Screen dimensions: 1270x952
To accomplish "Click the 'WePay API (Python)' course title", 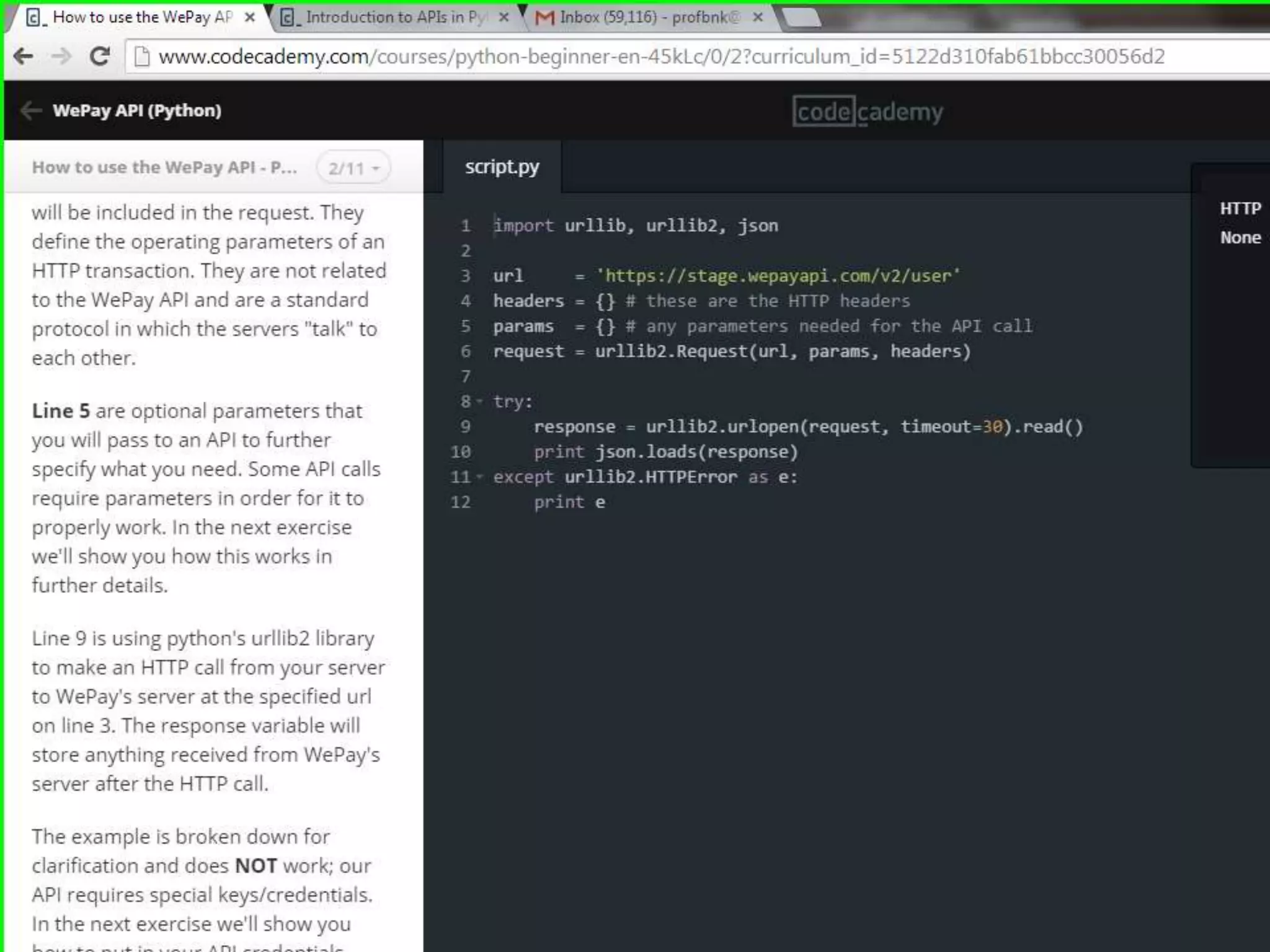I will point(137,110).
